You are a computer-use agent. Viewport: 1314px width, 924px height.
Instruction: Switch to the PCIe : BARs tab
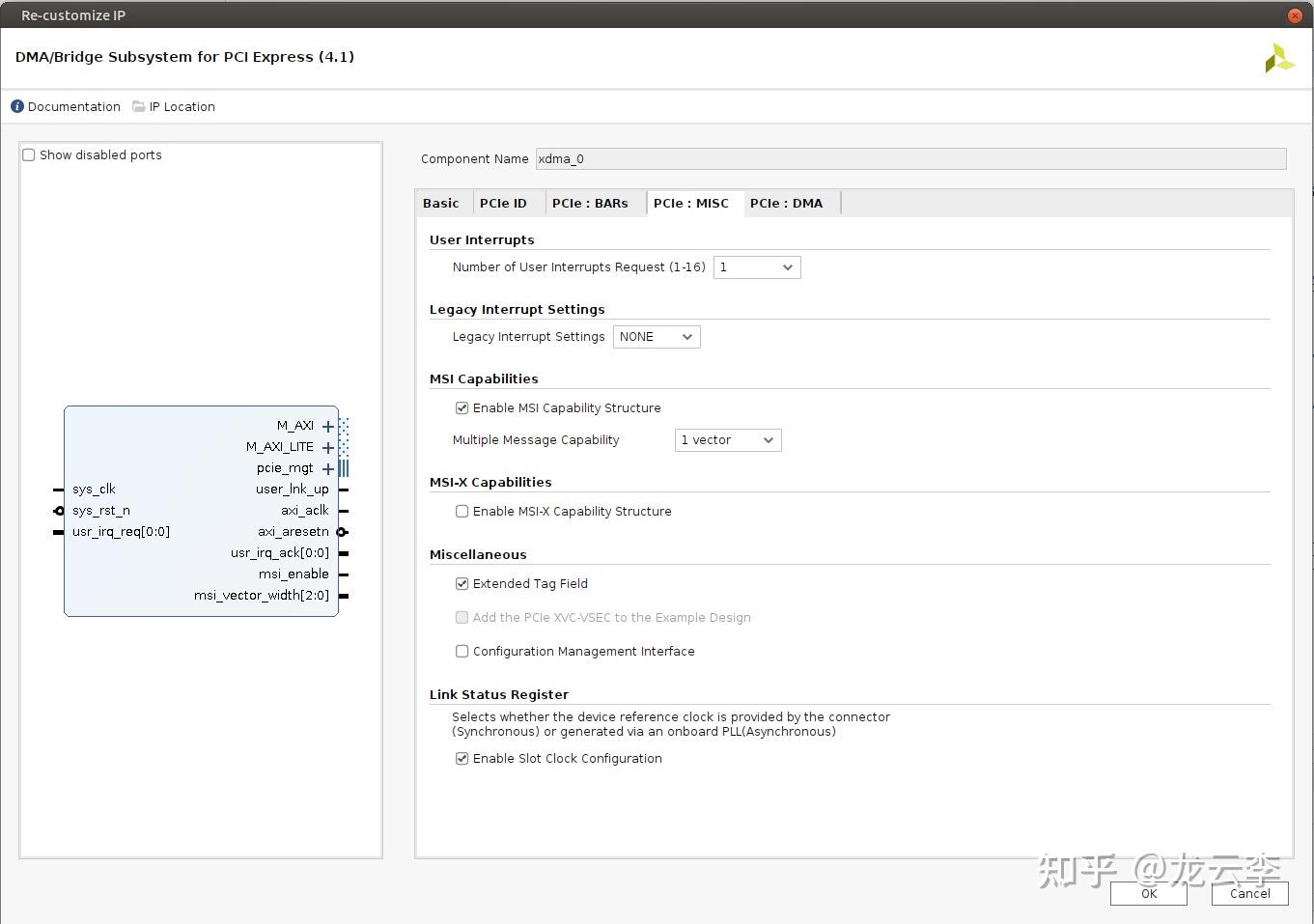pos(590,203)
